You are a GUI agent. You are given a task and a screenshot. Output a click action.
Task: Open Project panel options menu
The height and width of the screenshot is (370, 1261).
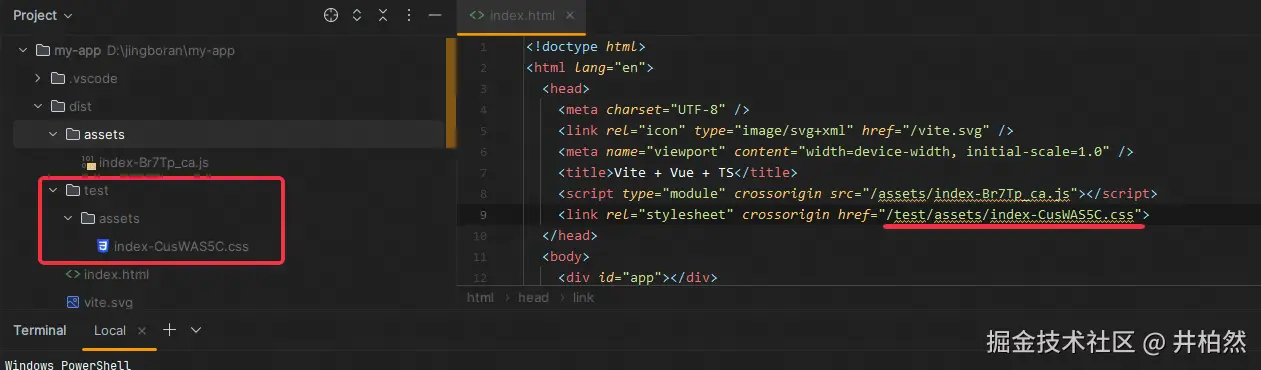(408, 16)
